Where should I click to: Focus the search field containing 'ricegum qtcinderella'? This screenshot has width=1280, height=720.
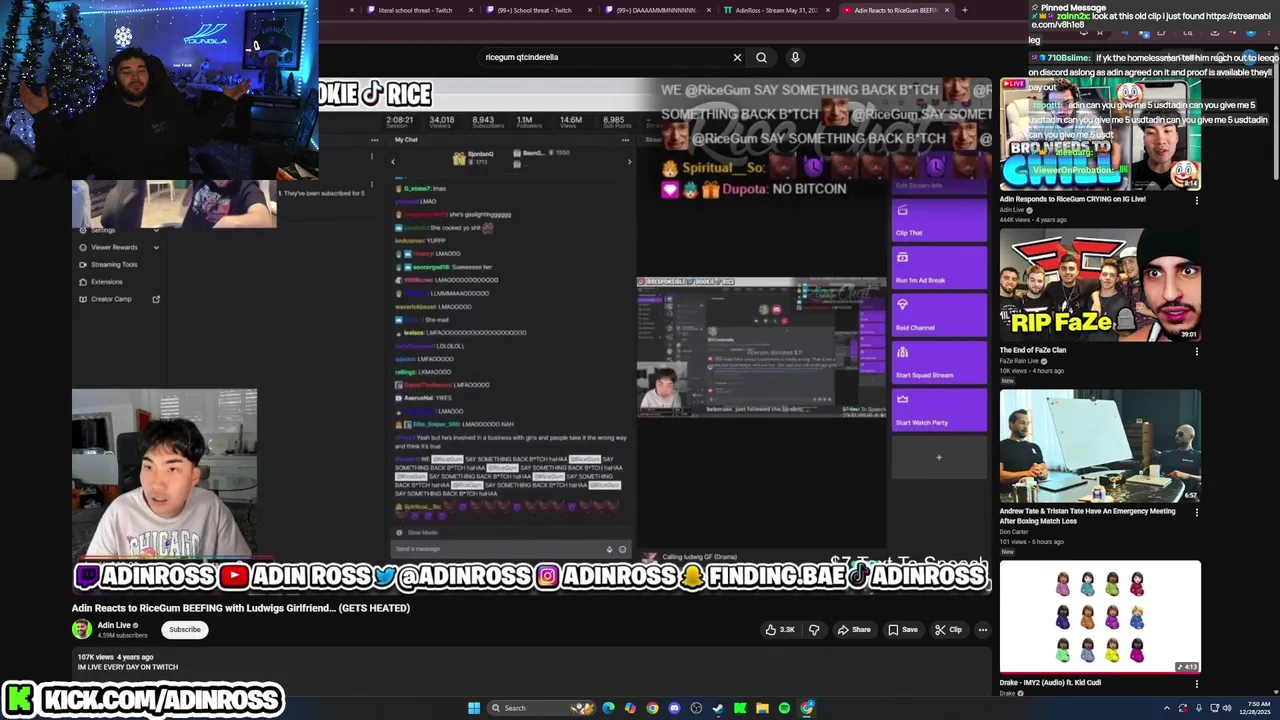point(605,57)
